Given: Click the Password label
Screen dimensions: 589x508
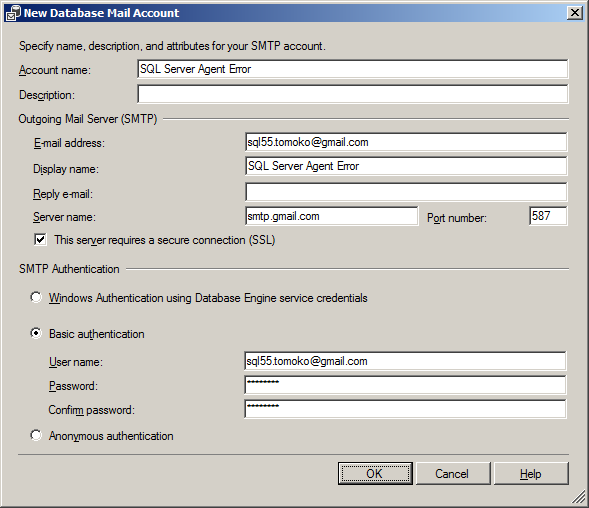Looking at the screenshot, I should pyautogui.click(x=73, y=386).
